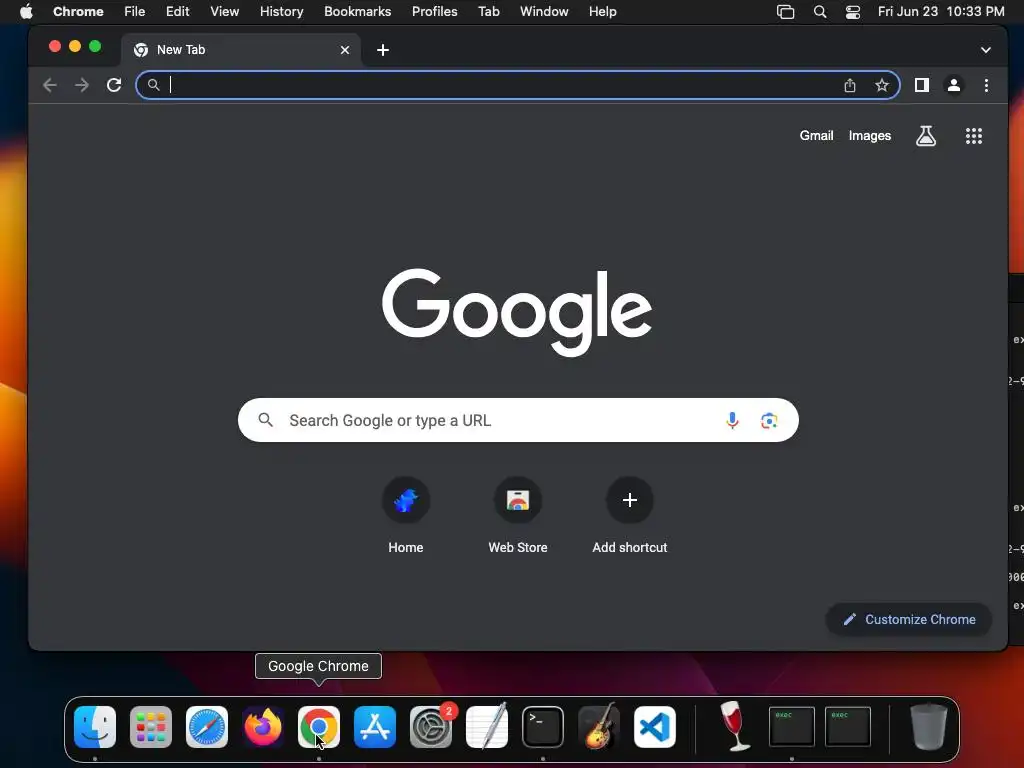Open Gmail link
1024x768 pixels.
pos(816,136)
